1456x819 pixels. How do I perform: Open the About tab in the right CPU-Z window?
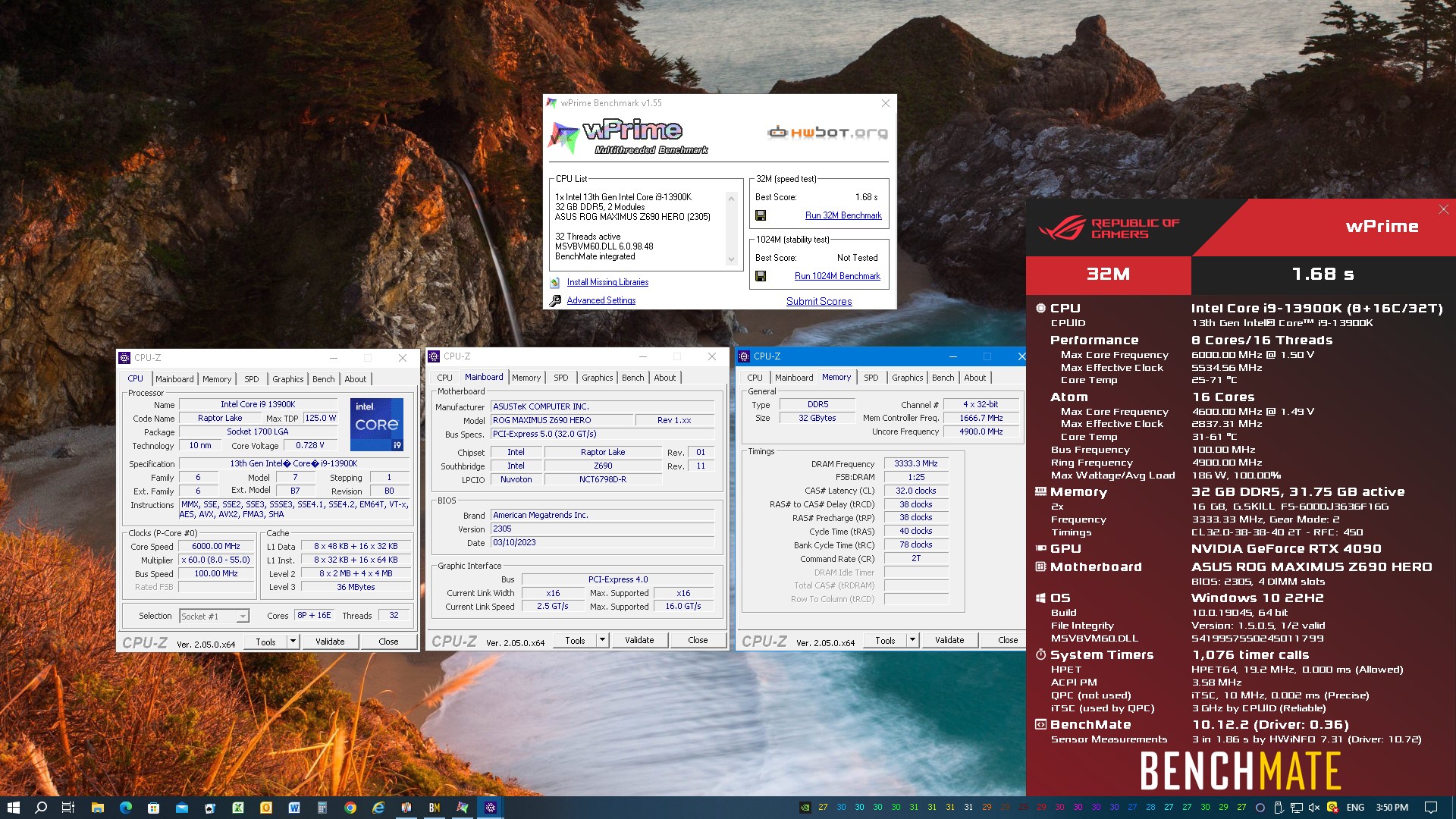pos(975,378)
